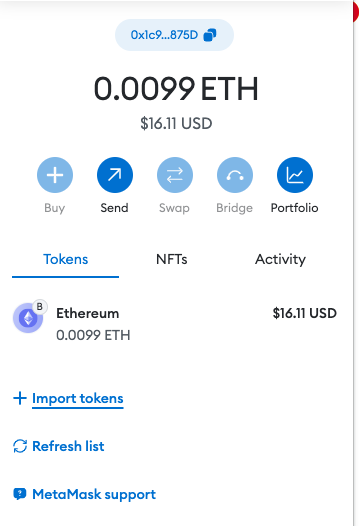
Task: Open the Portfolio chart icon
Action: pos(295,175)
